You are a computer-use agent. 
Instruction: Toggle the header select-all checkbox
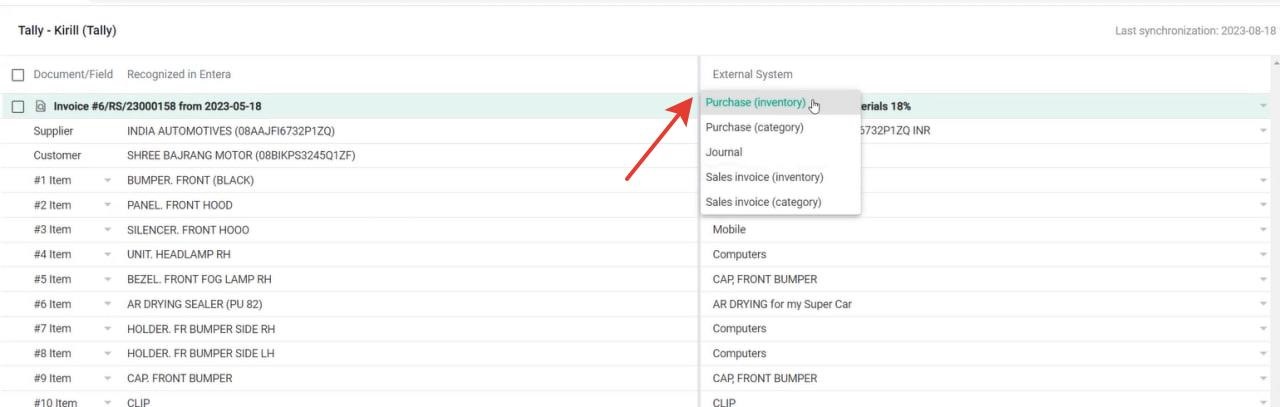pyautogui.click(x=18, y=75)
